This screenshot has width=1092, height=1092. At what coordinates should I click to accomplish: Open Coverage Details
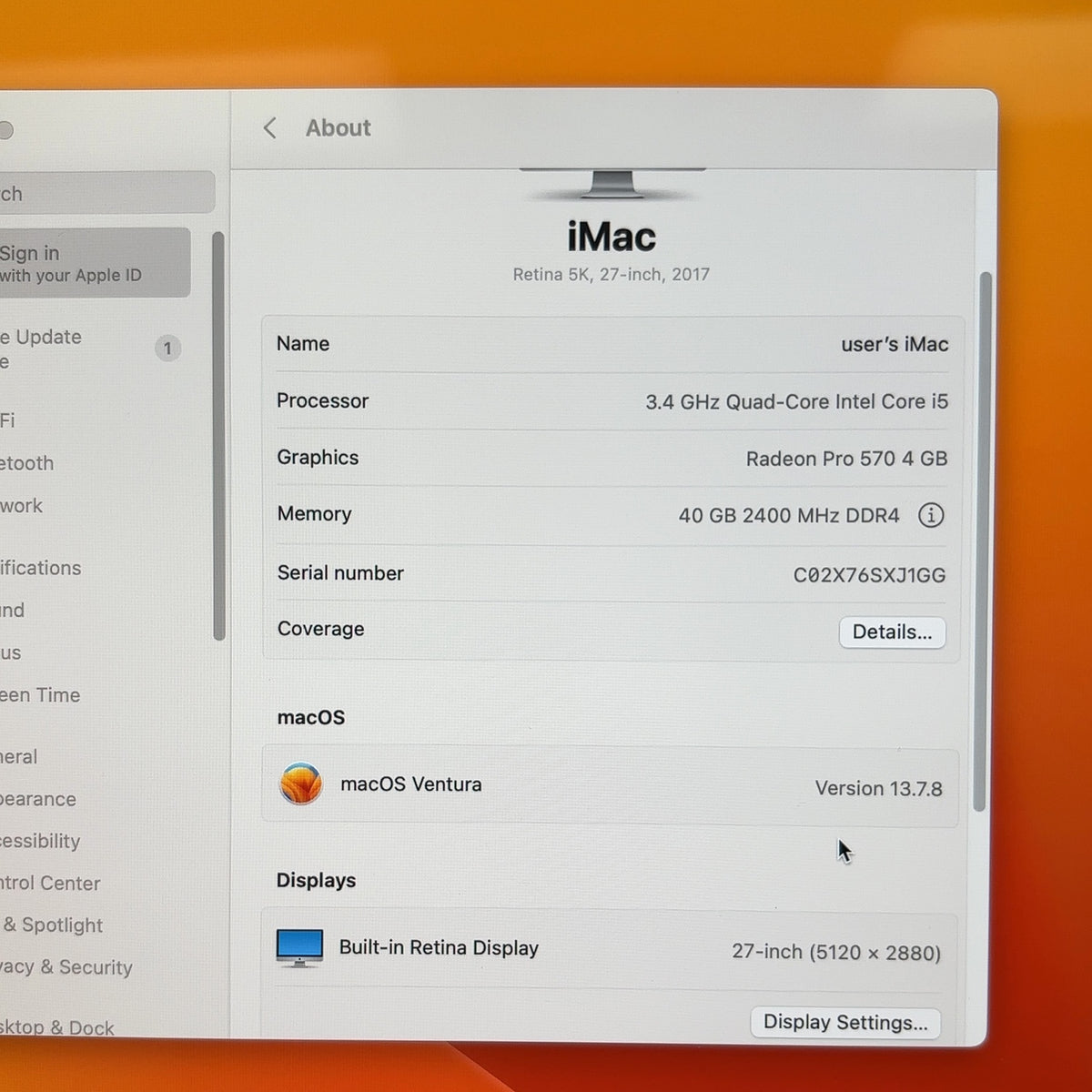coord(892,632)
